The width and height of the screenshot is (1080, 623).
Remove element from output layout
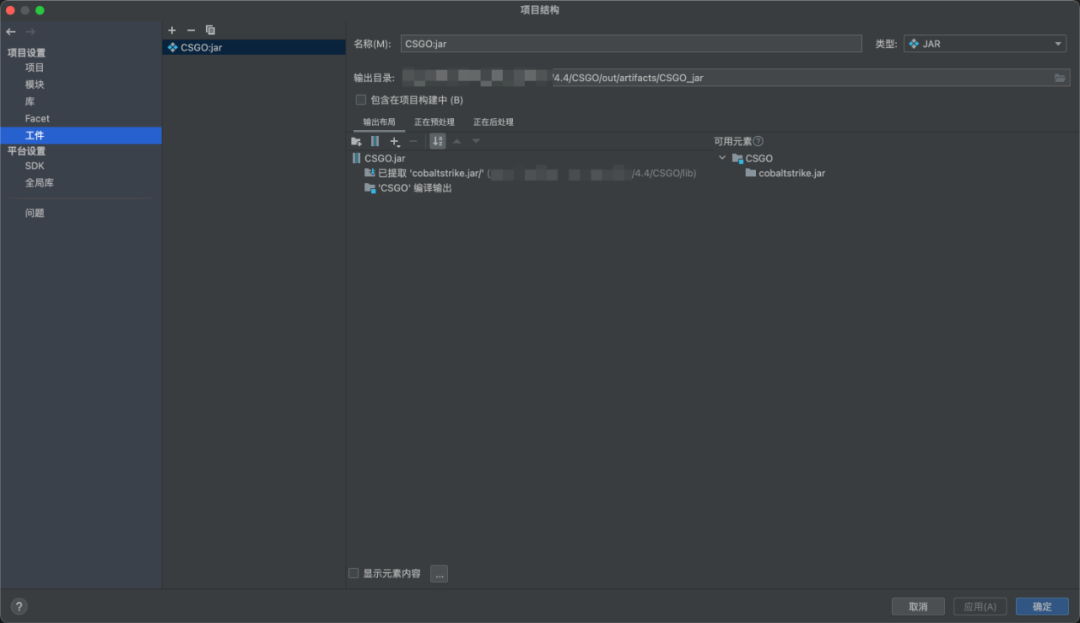[x=413, y=141]
